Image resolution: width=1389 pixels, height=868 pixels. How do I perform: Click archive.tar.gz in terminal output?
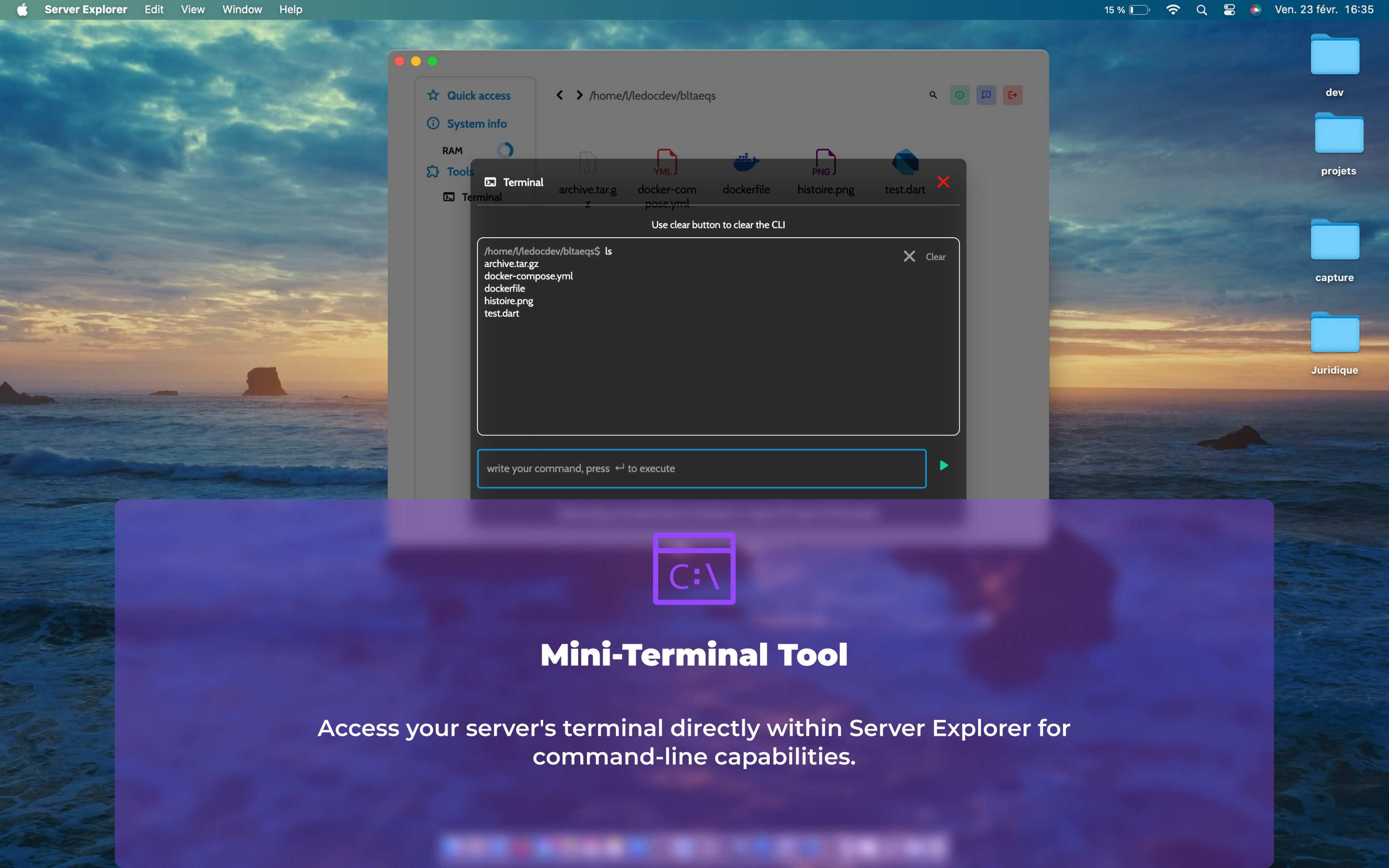pyautogui.click(x=511, y=263)
